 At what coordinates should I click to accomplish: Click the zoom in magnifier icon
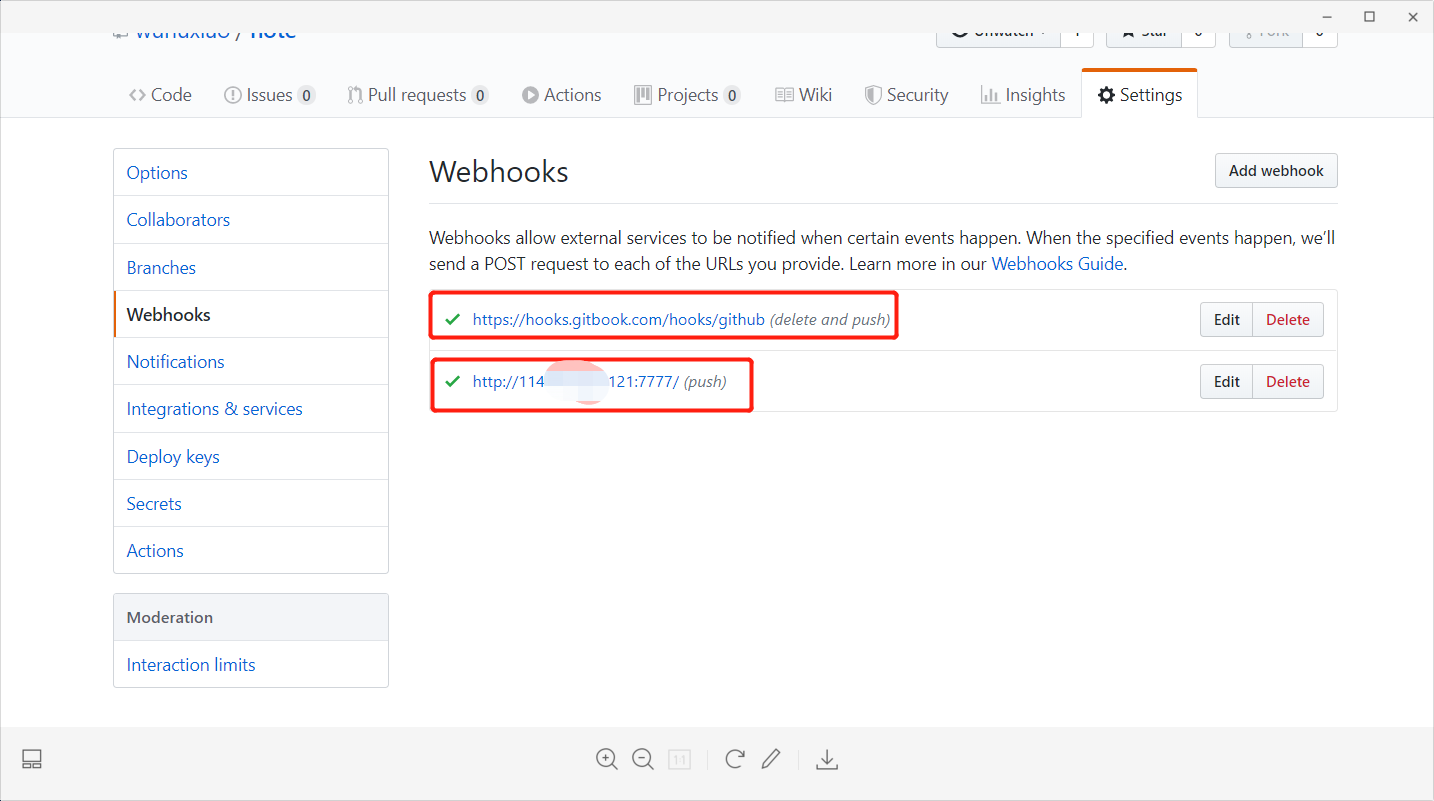[606, 759]
